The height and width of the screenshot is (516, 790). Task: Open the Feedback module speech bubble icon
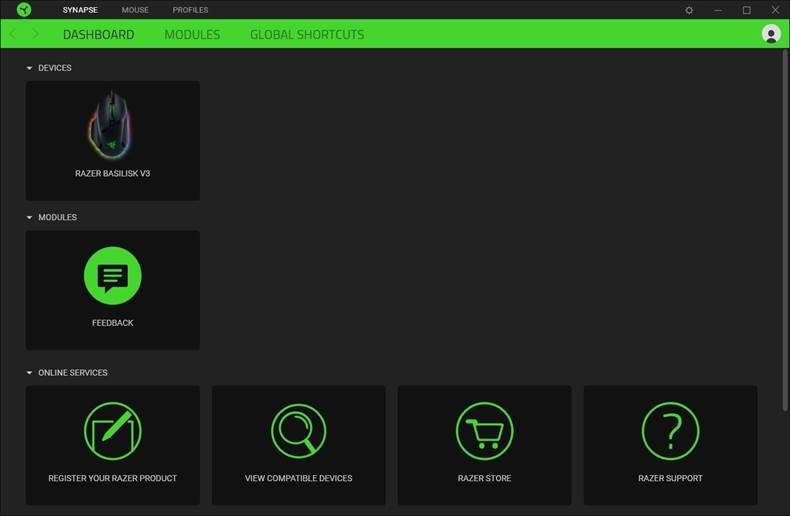click(112, 276)
